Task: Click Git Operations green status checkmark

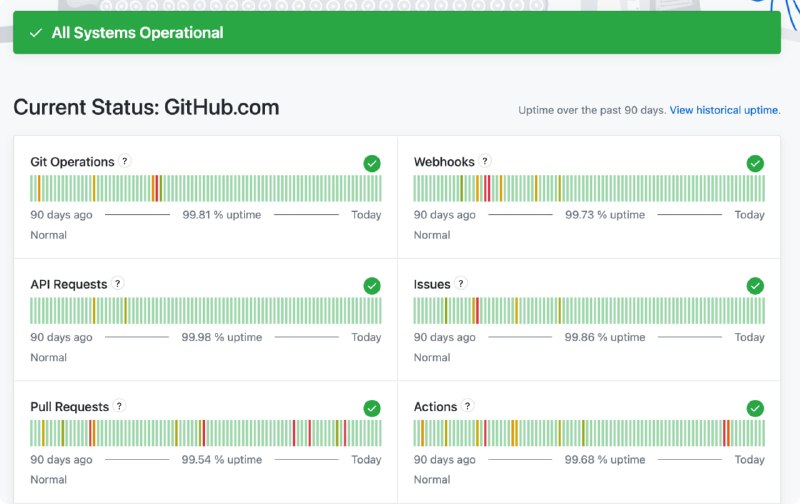Action: pyautogui.click(x=372, y=163)
